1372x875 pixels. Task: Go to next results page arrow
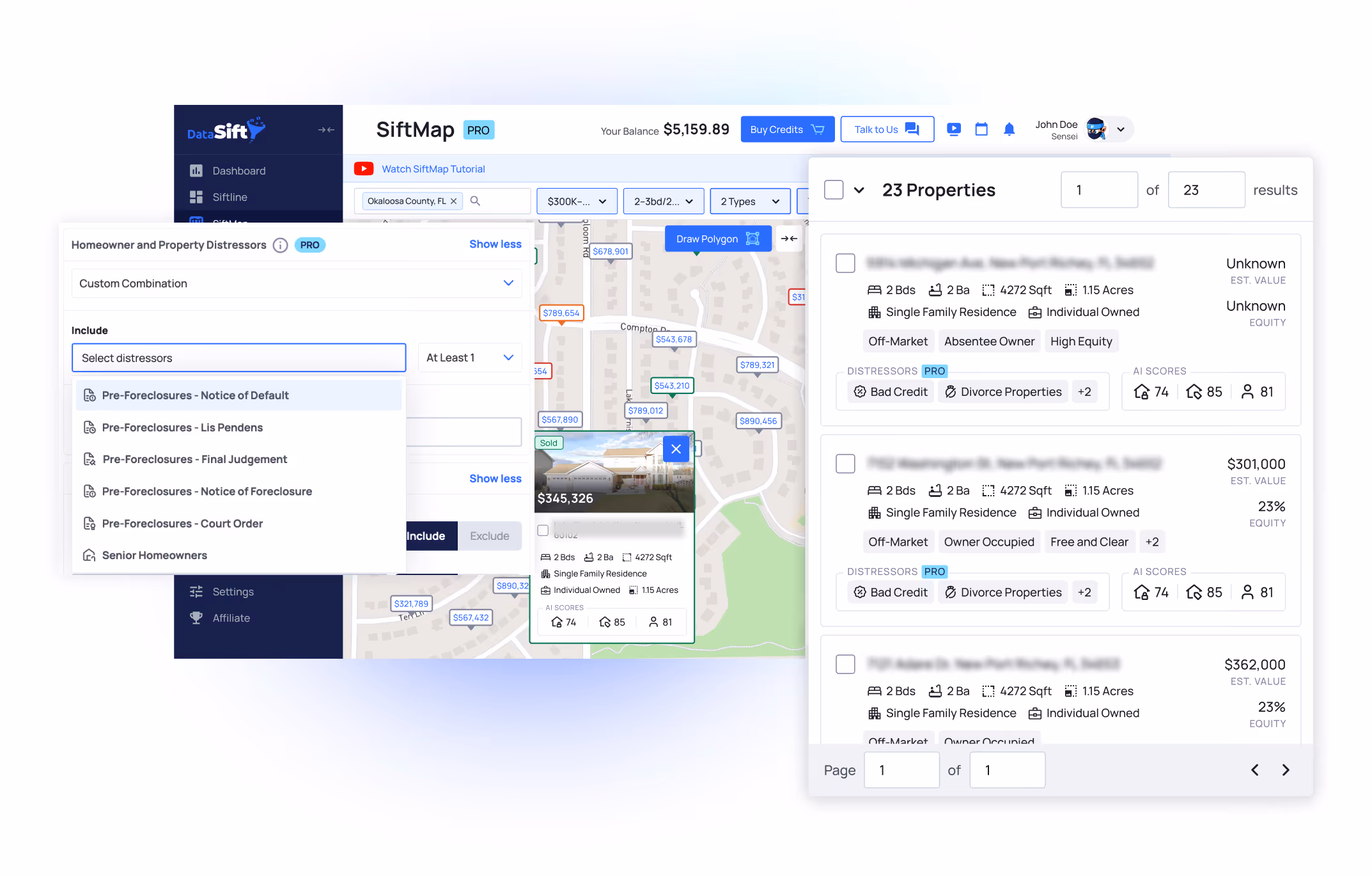pyautogui.click(x=1286, y=770)
